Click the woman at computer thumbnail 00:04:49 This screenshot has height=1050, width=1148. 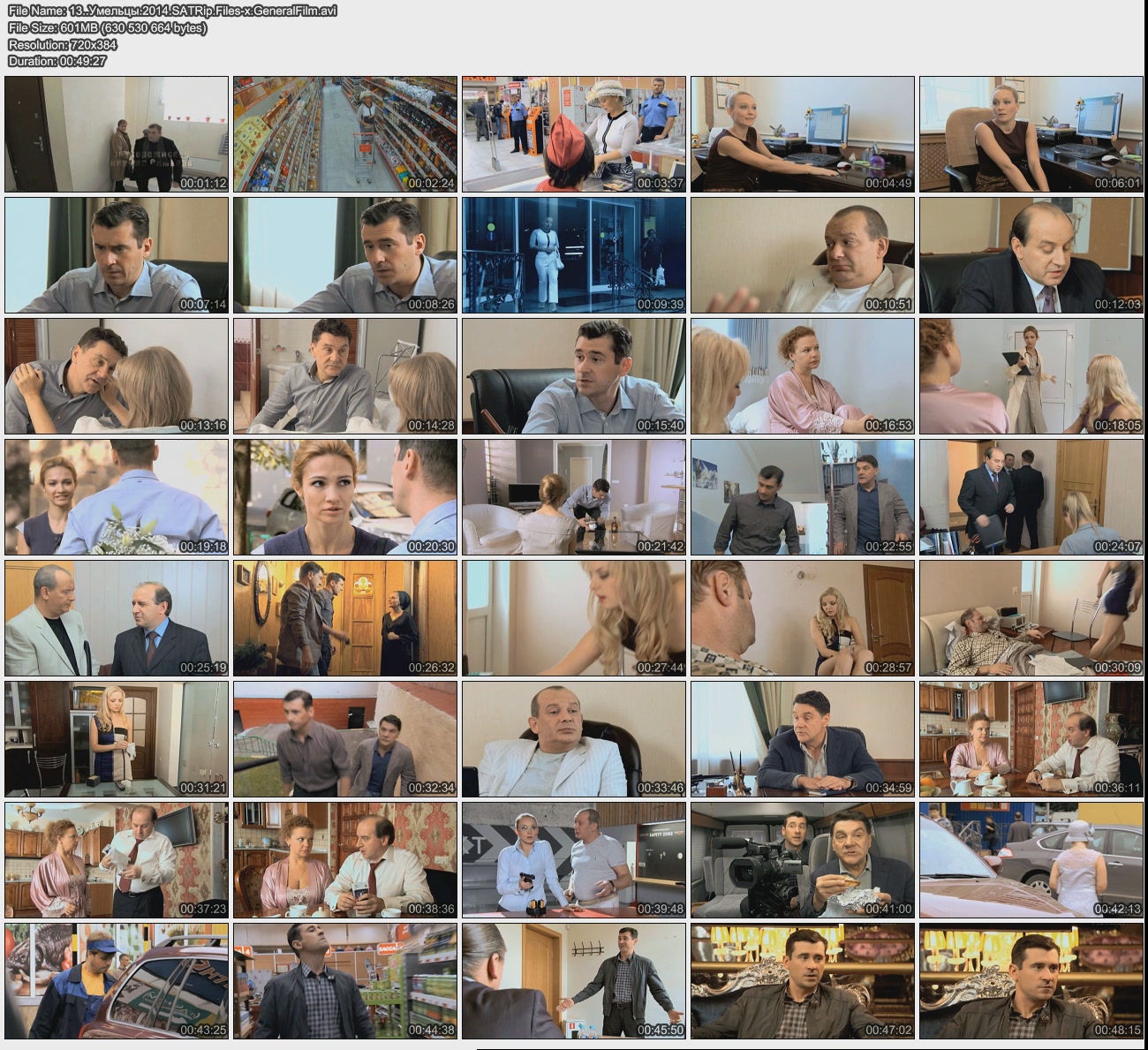[803, 134]
